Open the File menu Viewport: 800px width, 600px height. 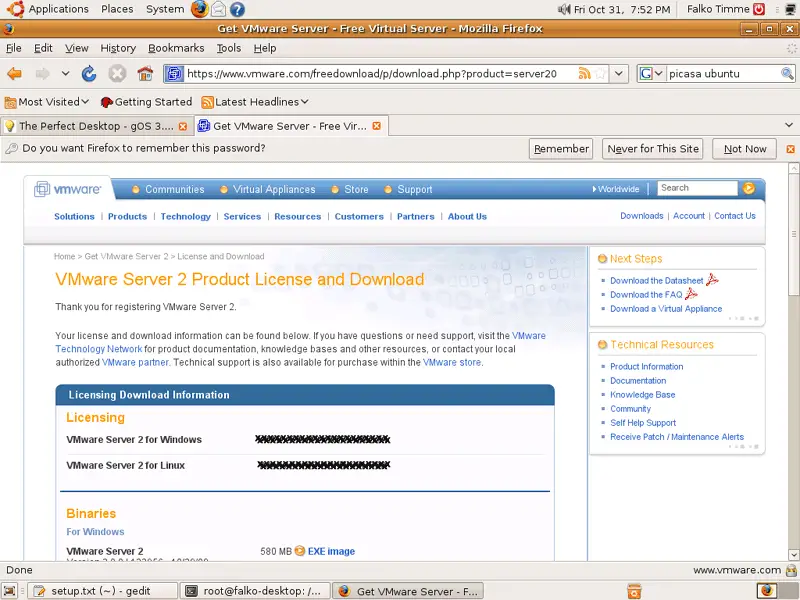click(x=14, y=48)
